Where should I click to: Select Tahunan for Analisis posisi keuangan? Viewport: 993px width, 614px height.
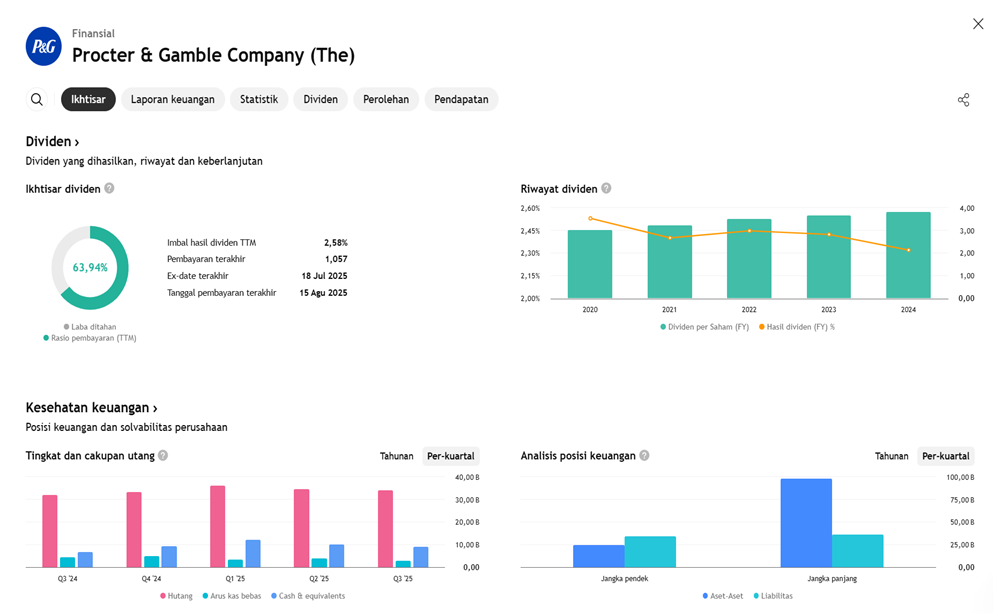click(x=892, y=456)
